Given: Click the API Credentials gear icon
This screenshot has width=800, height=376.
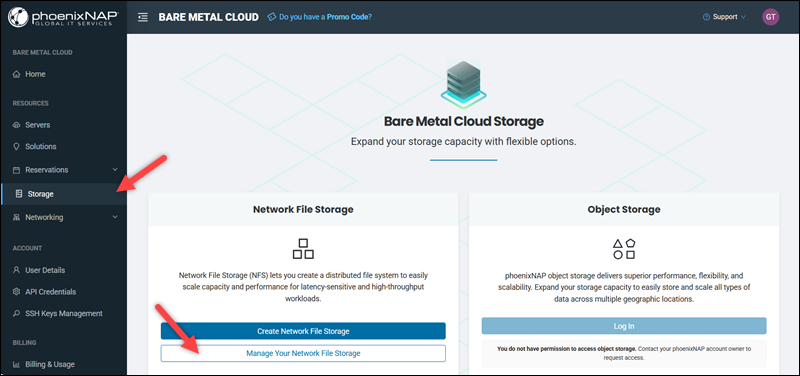Looking at the screenshot, I should [x=16, y=292].
